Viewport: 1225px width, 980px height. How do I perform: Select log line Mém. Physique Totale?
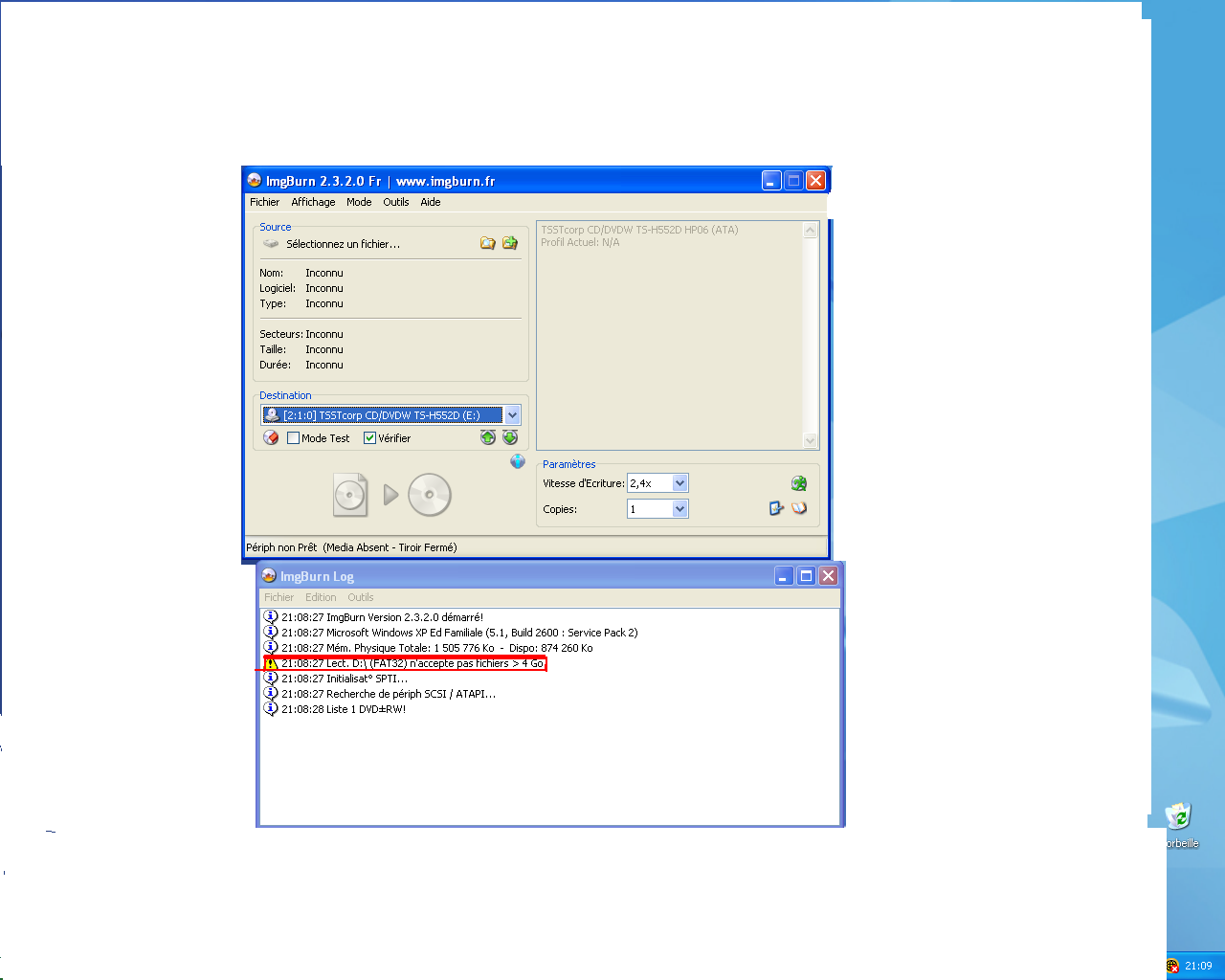coord(436,648)
